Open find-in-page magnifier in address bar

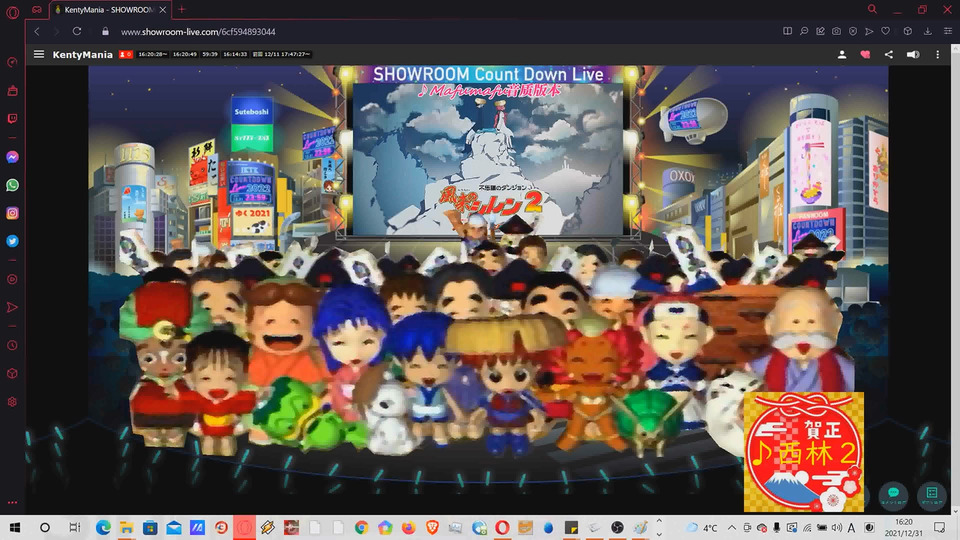pos(804,31)
